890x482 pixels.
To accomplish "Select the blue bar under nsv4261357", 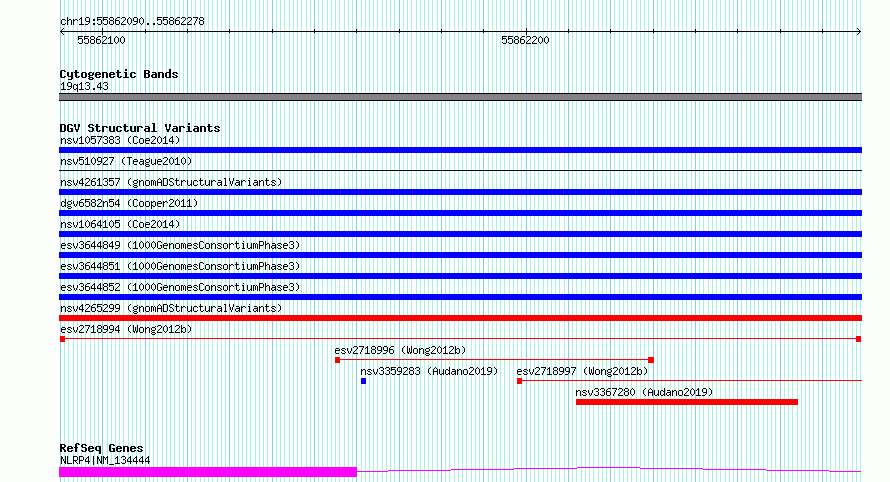I will tap(460, 192).
